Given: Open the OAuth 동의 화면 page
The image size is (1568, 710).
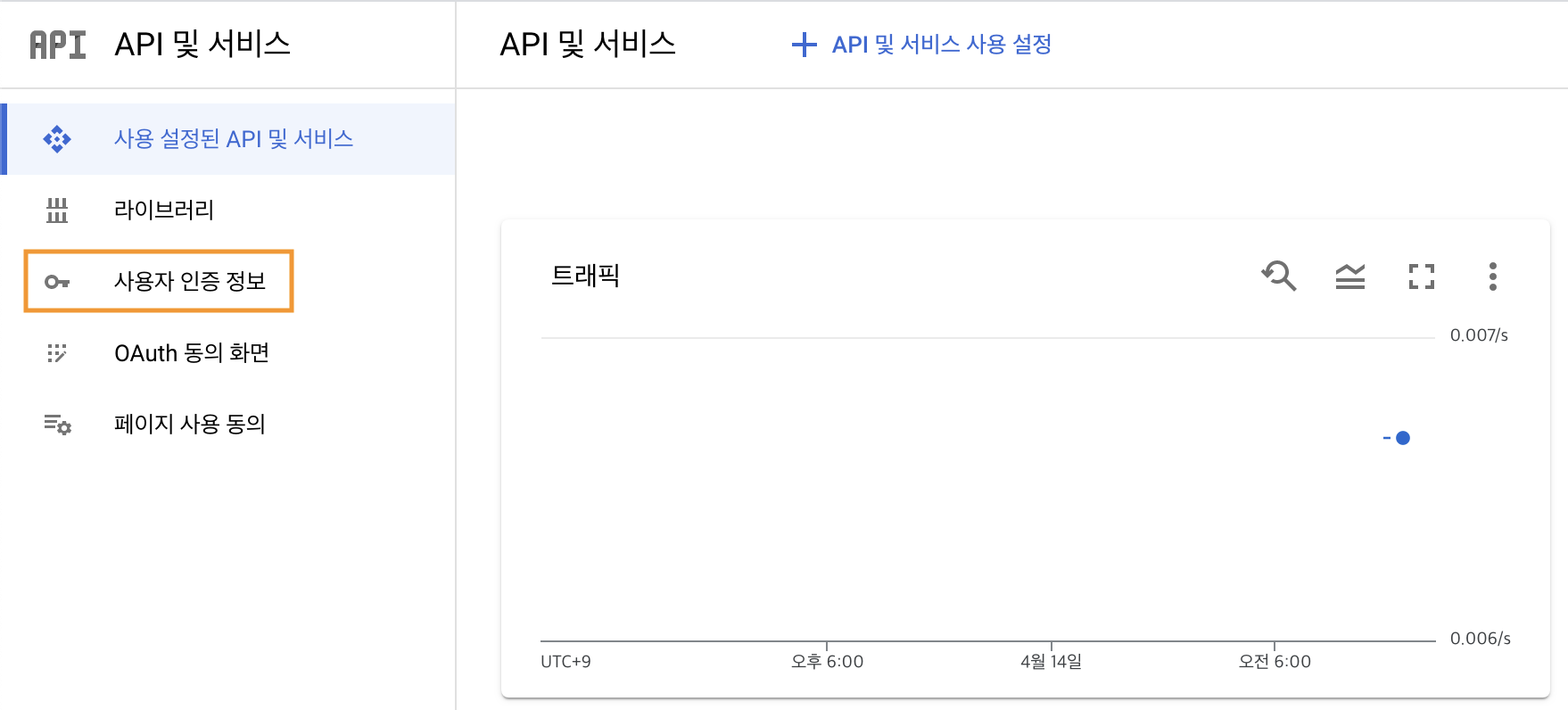Looking at the screenshot, I should click(192, 353).
